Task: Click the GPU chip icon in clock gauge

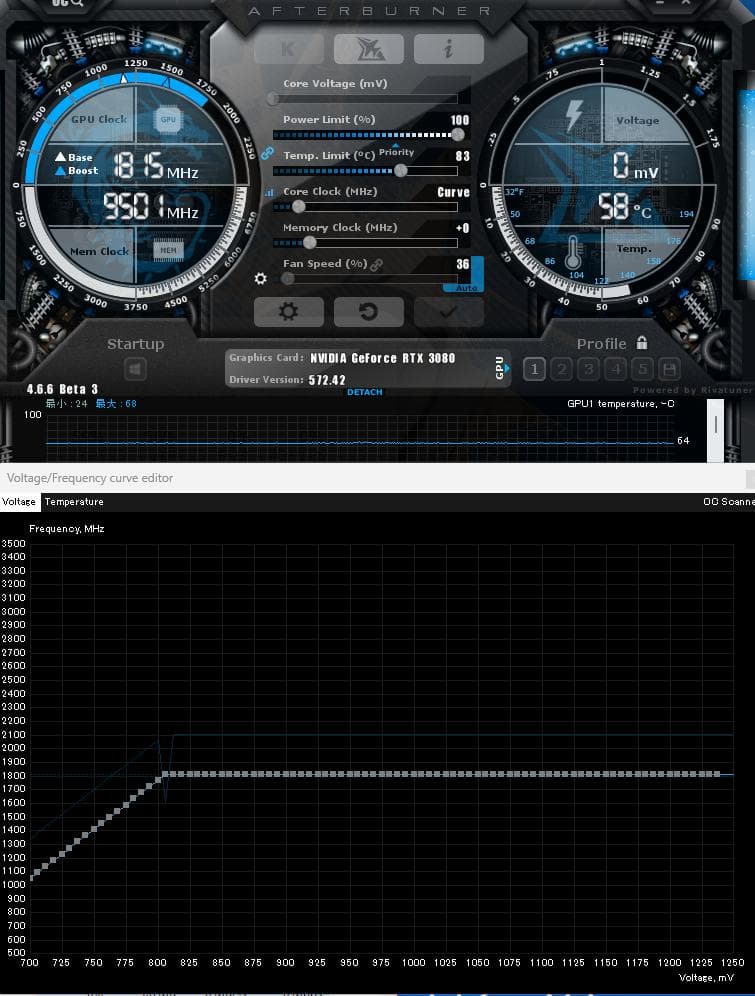Action: click(x=168, y=119)
